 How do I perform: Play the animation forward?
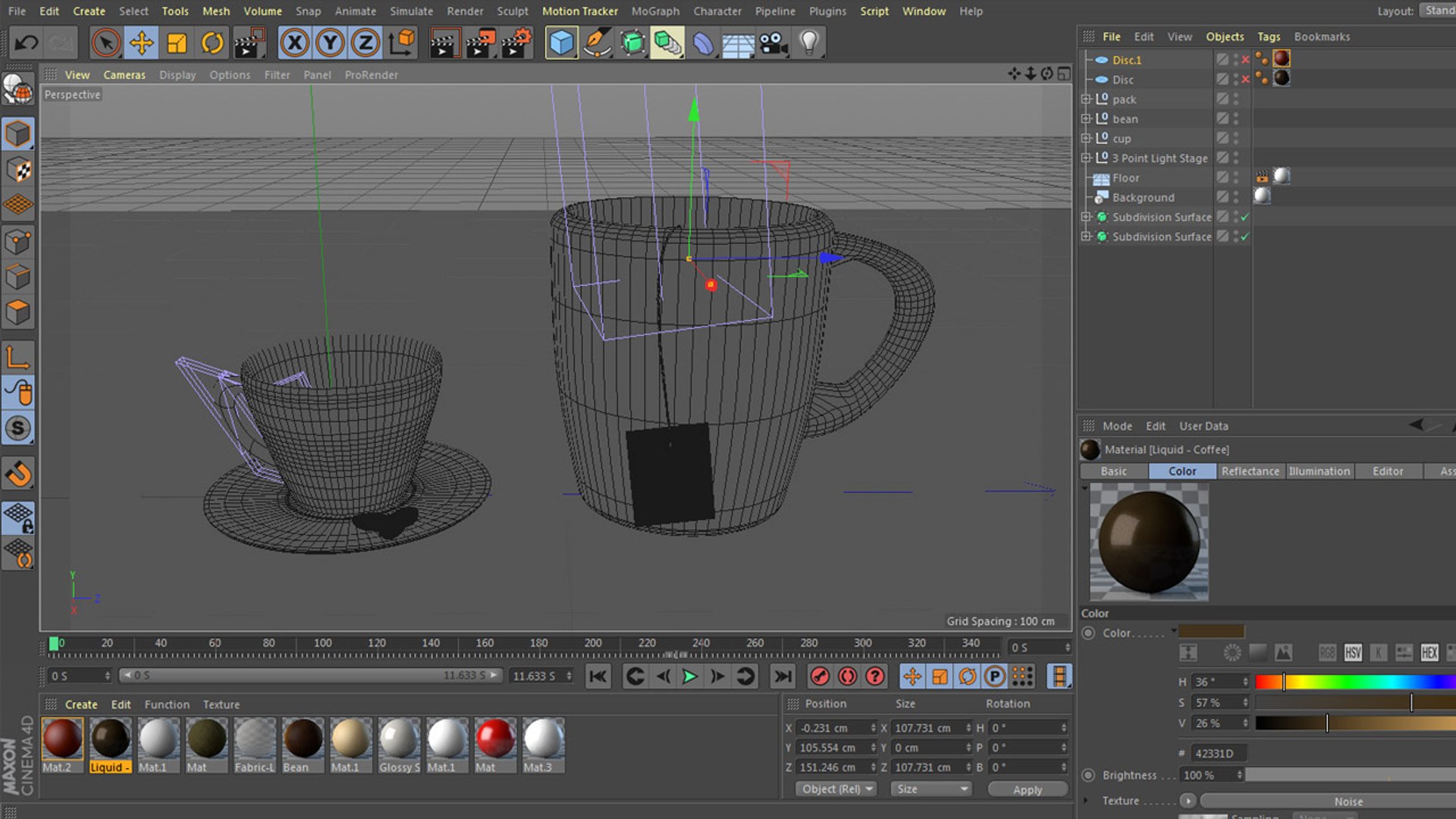point(689,676)
